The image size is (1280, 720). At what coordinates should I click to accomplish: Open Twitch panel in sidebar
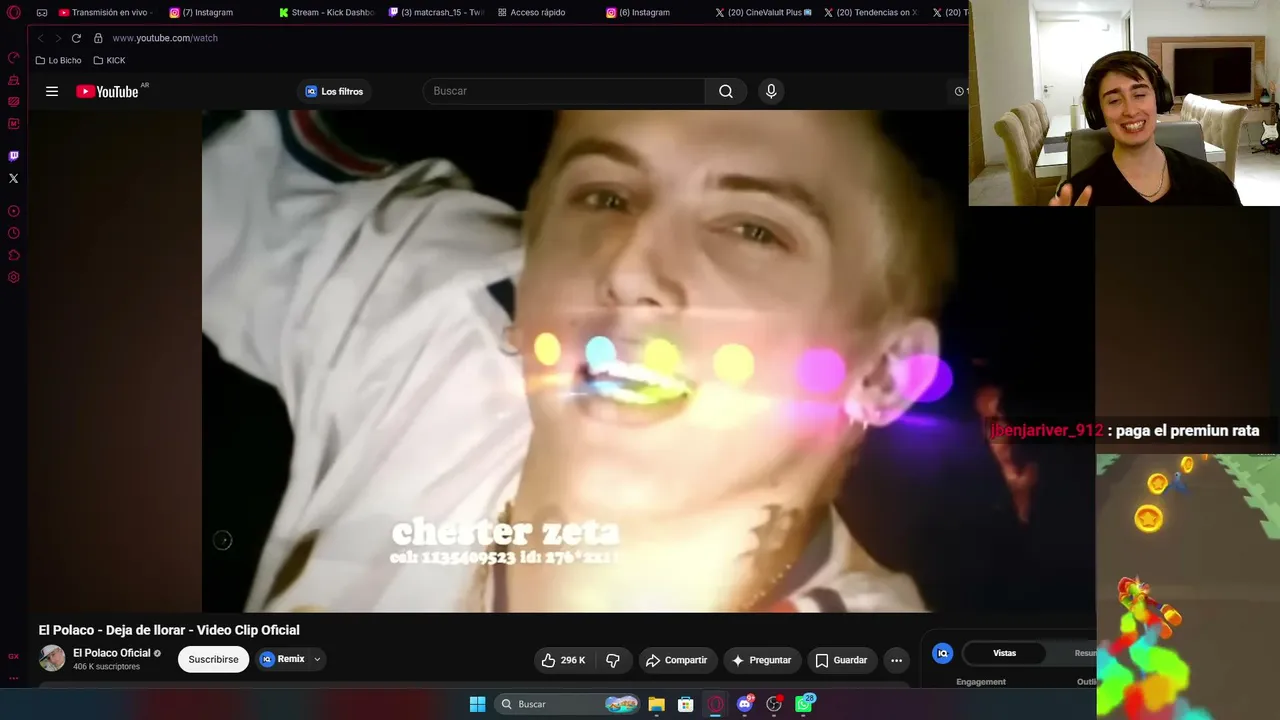pos(14,156)
